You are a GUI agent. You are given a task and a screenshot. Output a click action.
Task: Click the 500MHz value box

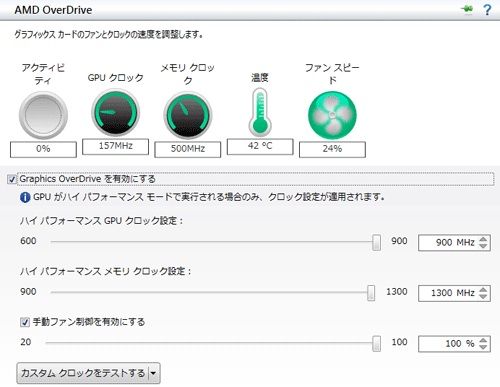pyautogui.click(x=188, y=149)
